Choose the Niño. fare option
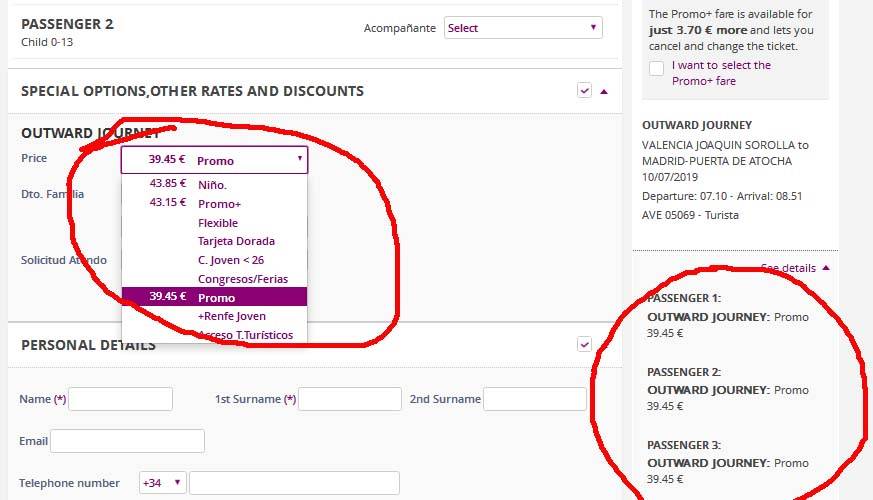The image size is (873, 500). coord(213,185)
